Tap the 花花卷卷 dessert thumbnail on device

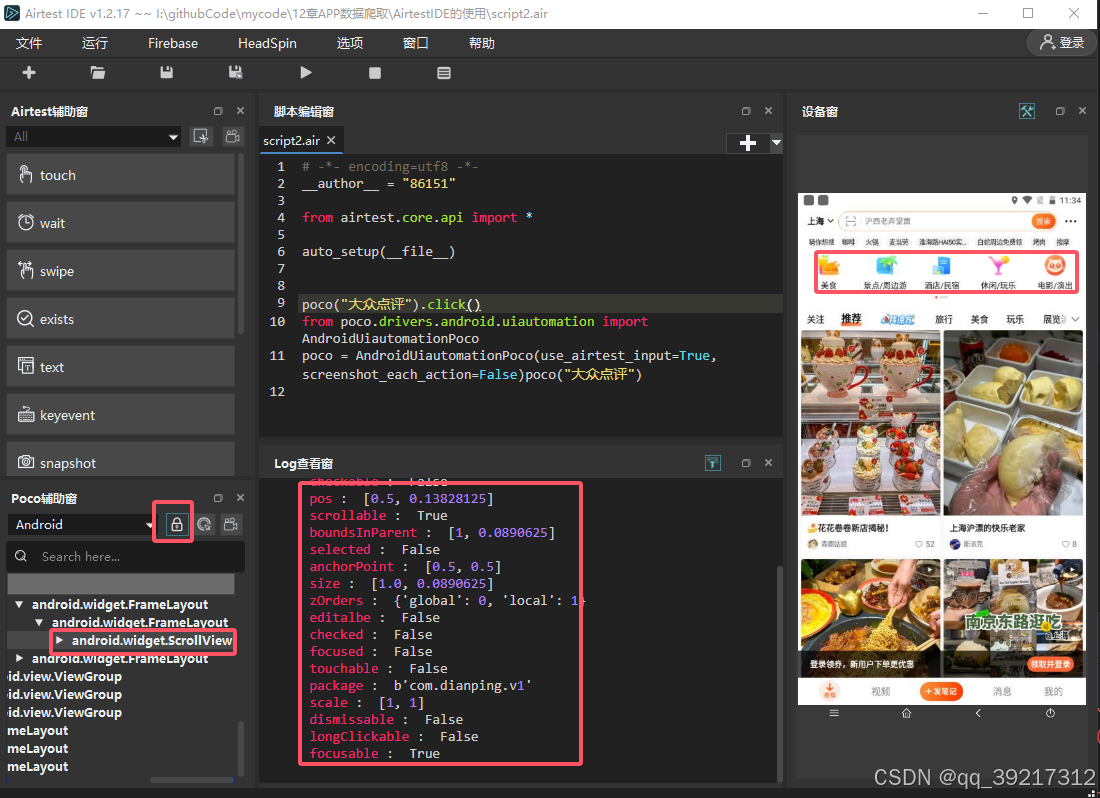click(870, 423)
